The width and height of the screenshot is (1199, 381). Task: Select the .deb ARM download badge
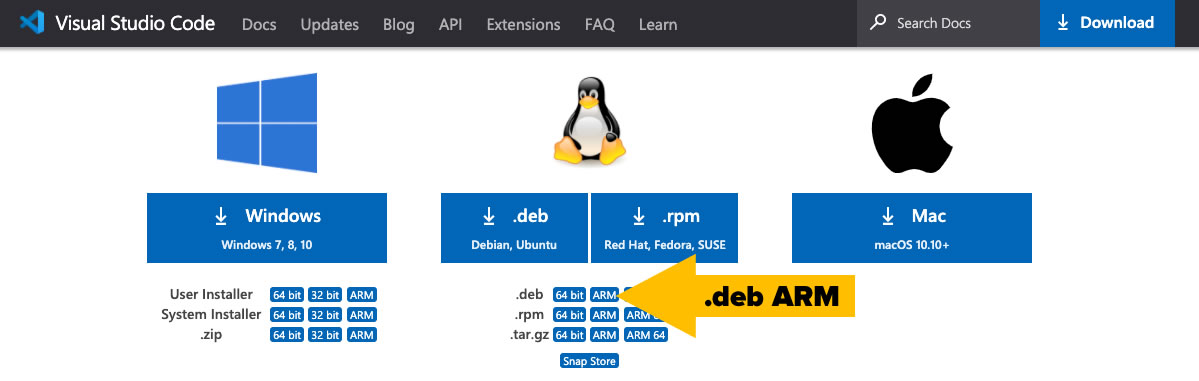(x=604, y=295)
